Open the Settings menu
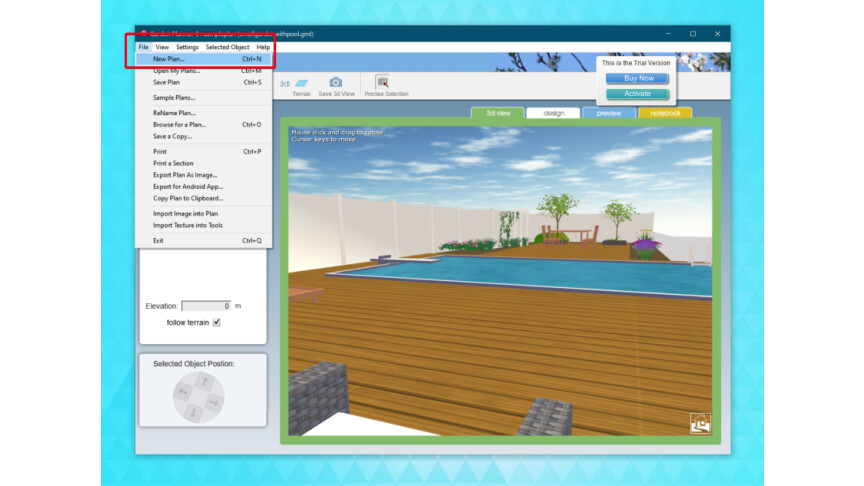The width and height of the screenshot is (864, 486). coord(187,47)
